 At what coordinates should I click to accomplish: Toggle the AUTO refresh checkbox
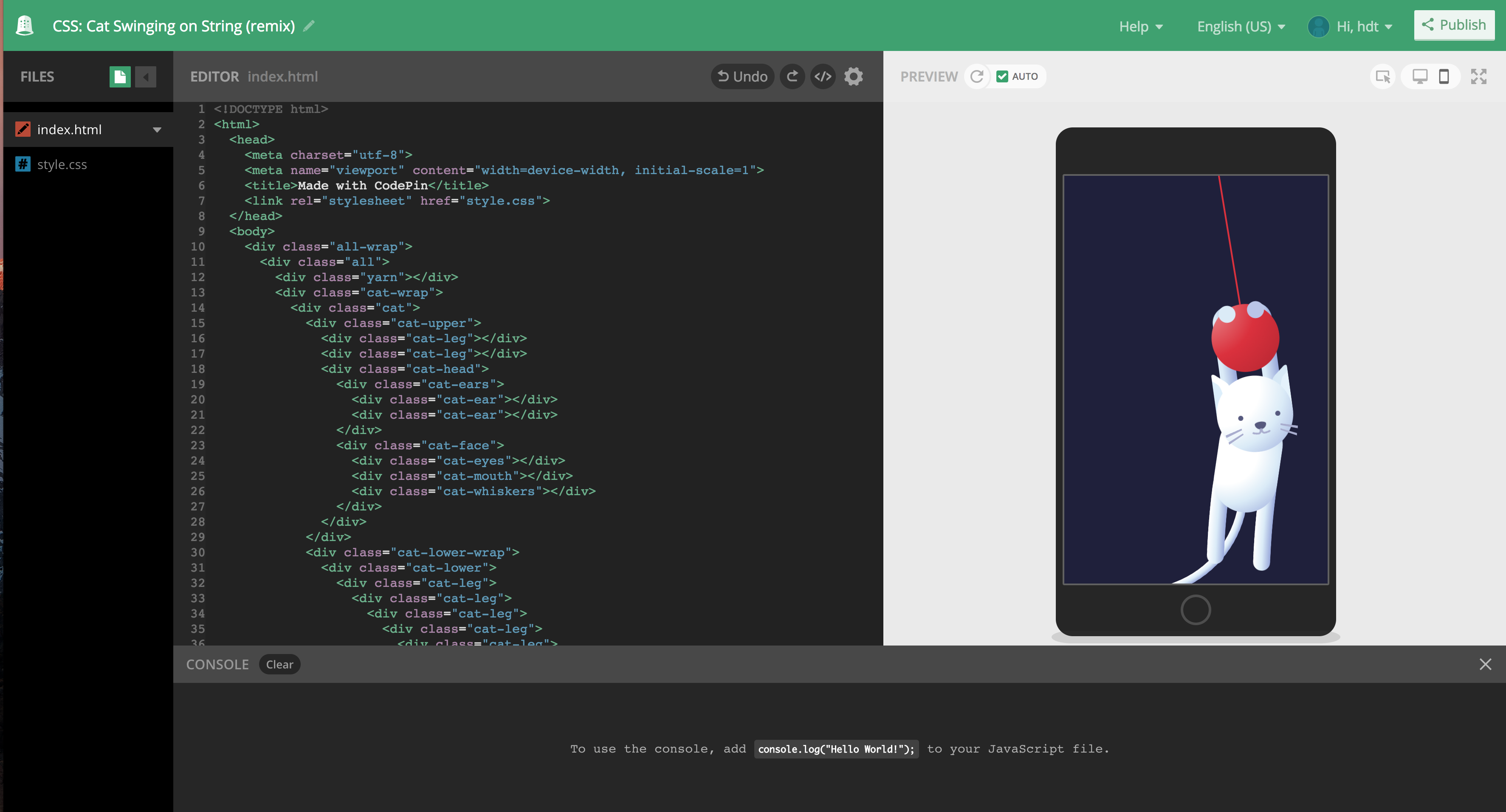[1003, 76]
